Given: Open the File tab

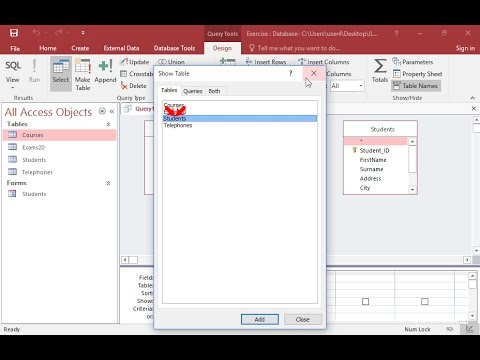Looking at the screenshot, I should click(x=15, y=48).
